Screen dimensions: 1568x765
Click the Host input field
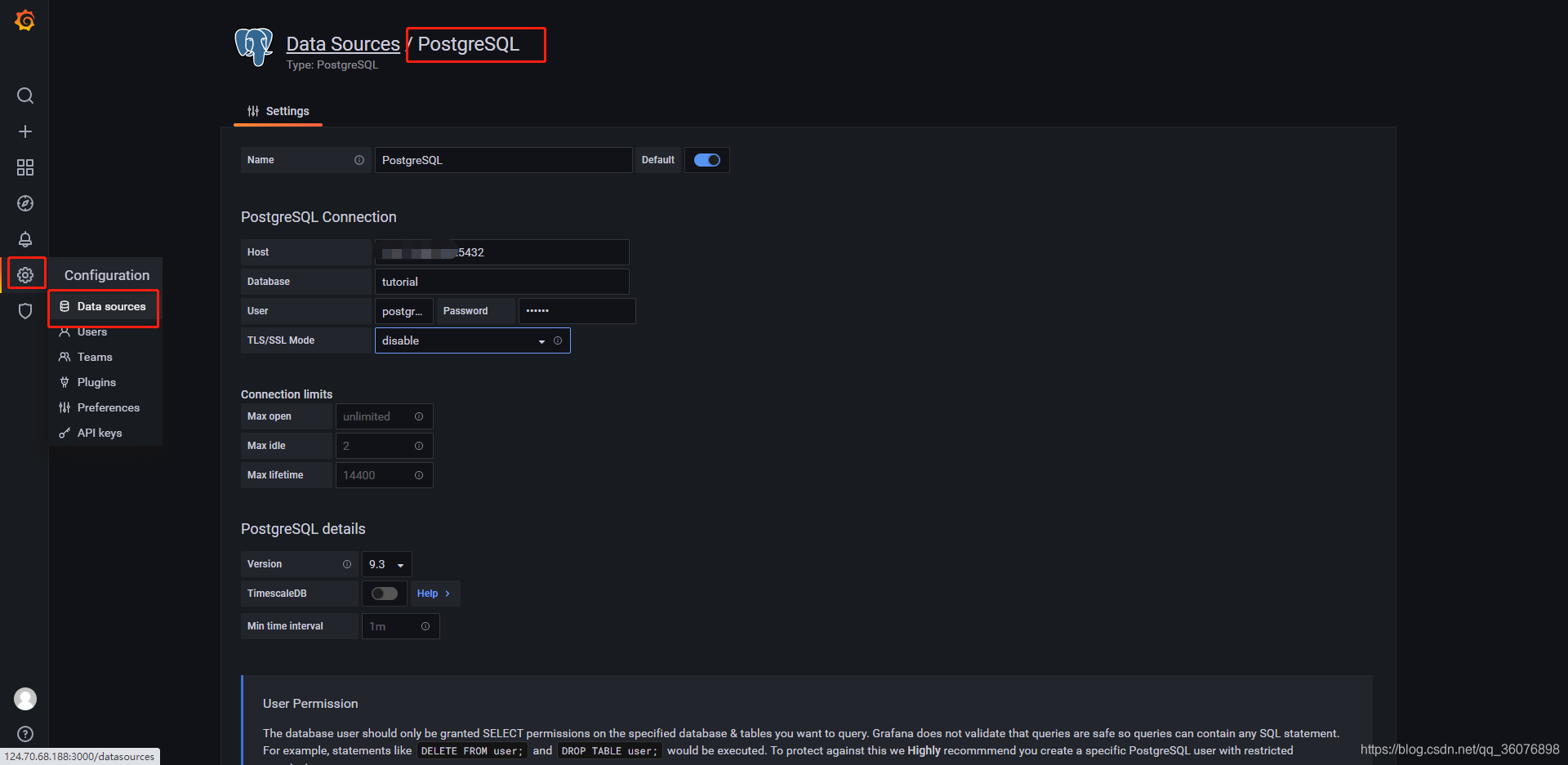[x=501, y=252]
